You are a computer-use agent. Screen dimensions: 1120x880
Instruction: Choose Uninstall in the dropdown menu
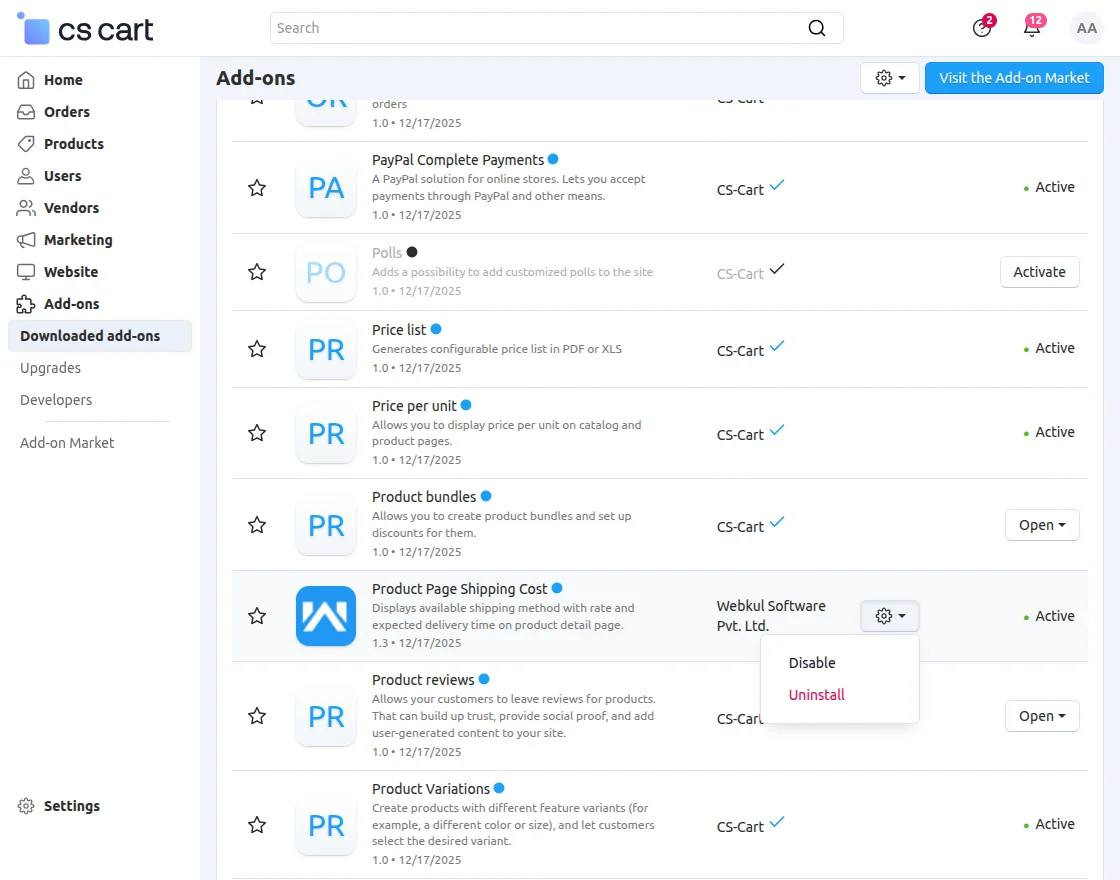tap(817, 695)
